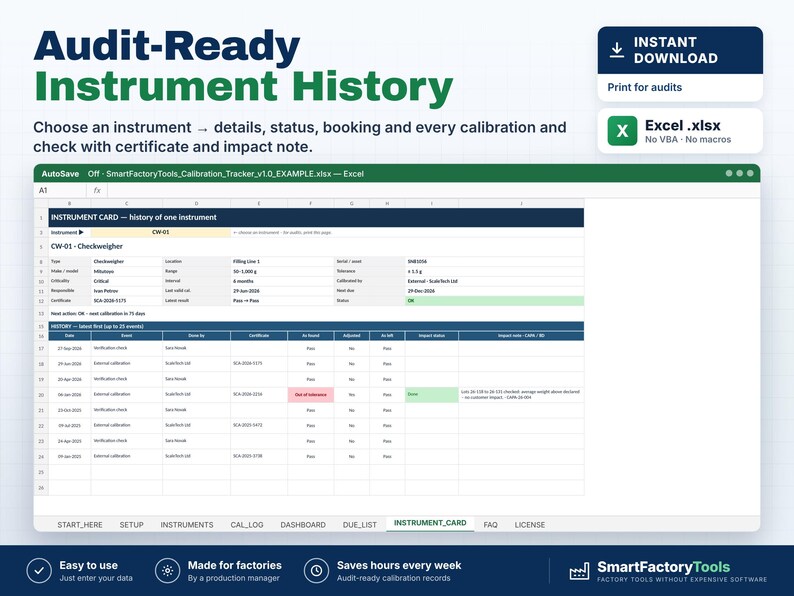Switch to the INSTRUMENTS sheet tab

coord(187,525)
